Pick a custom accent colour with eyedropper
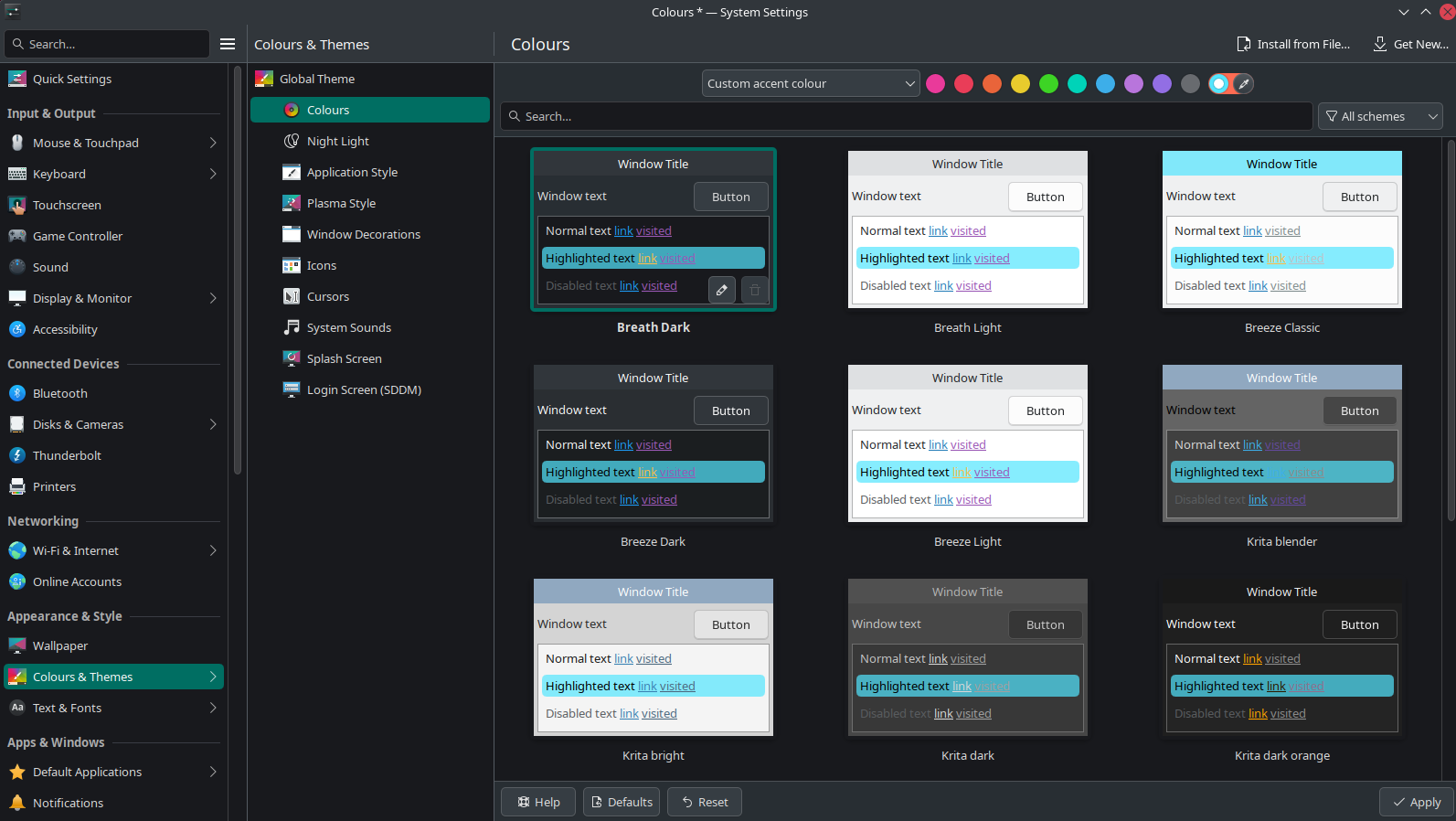 coord(1242,84)
